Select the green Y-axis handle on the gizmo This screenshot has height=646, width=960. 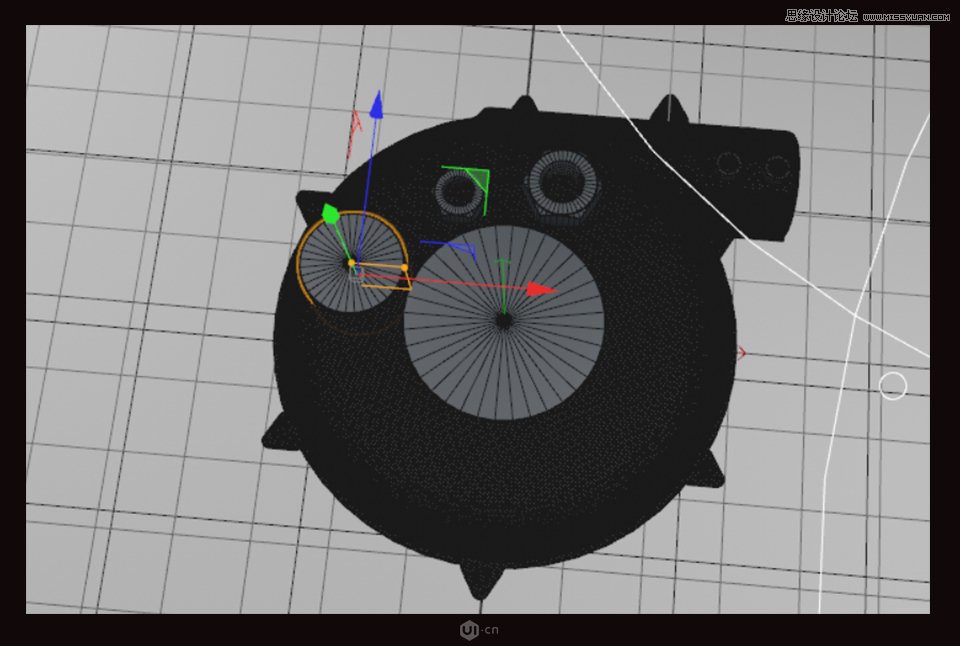pyautogui.click(x=330, y=212)
